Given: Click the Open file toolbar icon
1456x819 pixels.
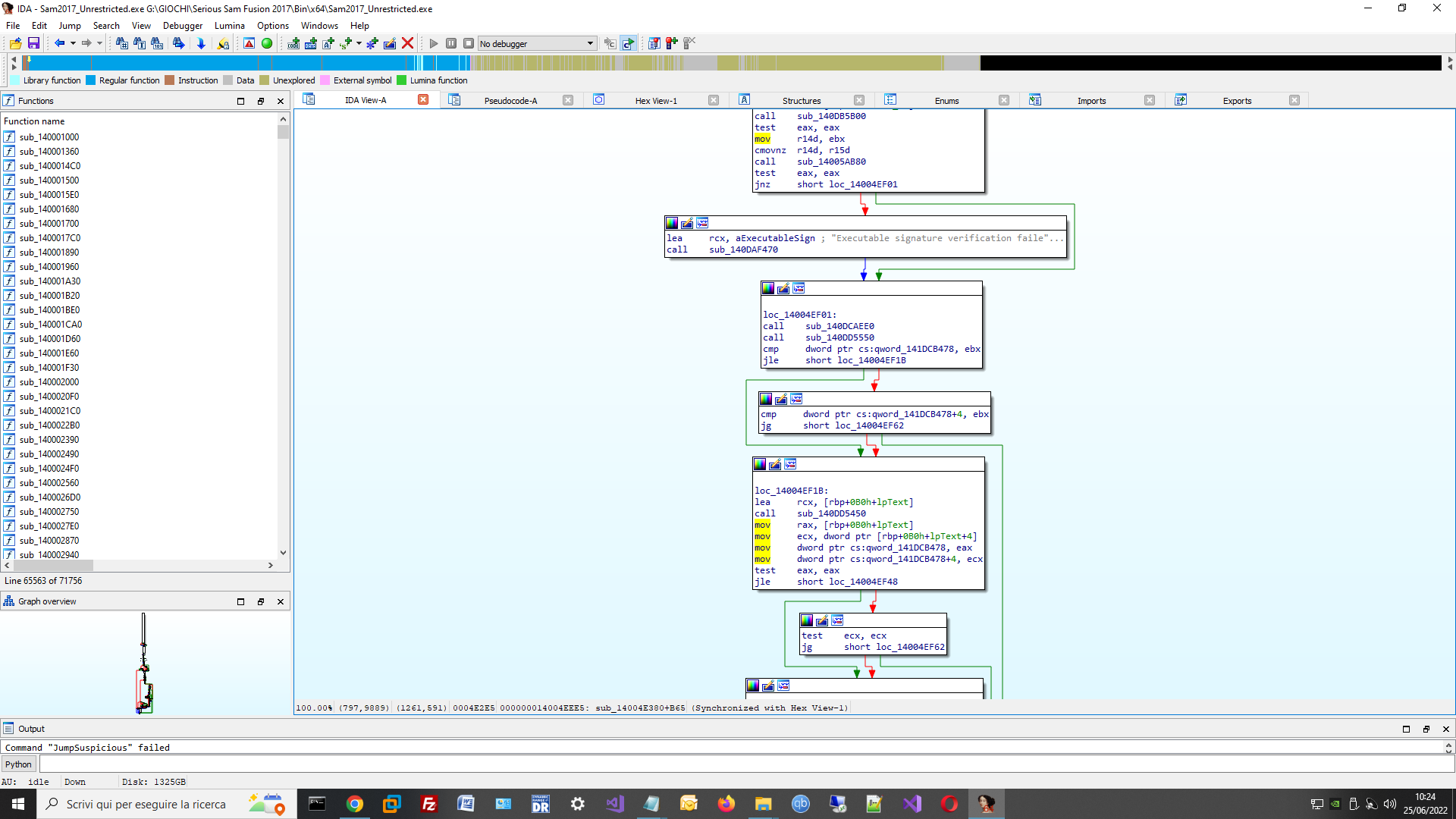Looking at the screenshot, I should tap(15, 43).
